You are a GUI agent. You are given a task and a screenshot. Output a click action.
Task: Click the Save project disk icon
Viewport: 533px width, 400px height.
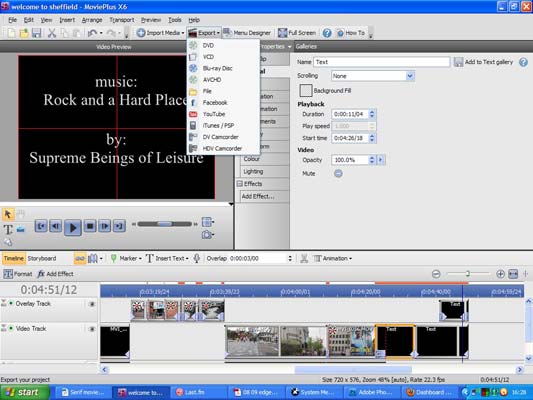click(x=36, y=33)
